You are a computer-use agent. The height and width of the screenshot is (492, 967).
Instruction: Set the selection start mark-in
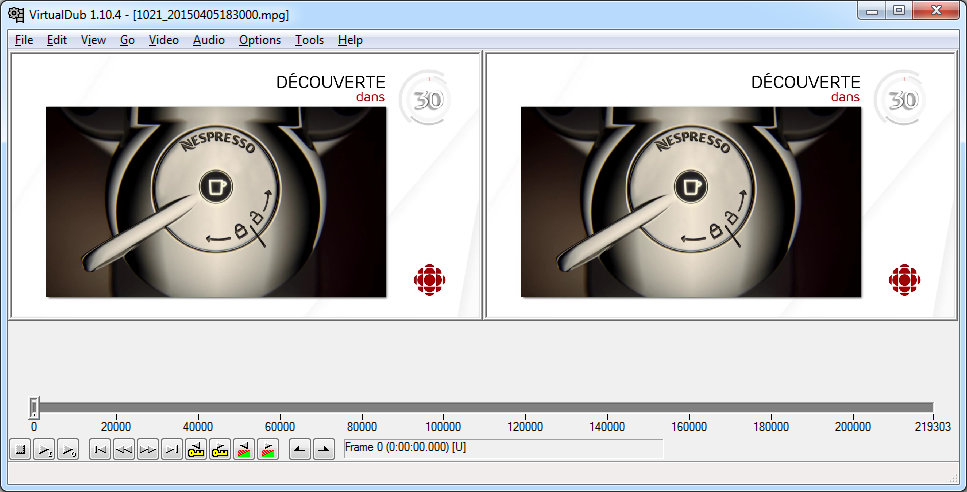tap(300, 450)
